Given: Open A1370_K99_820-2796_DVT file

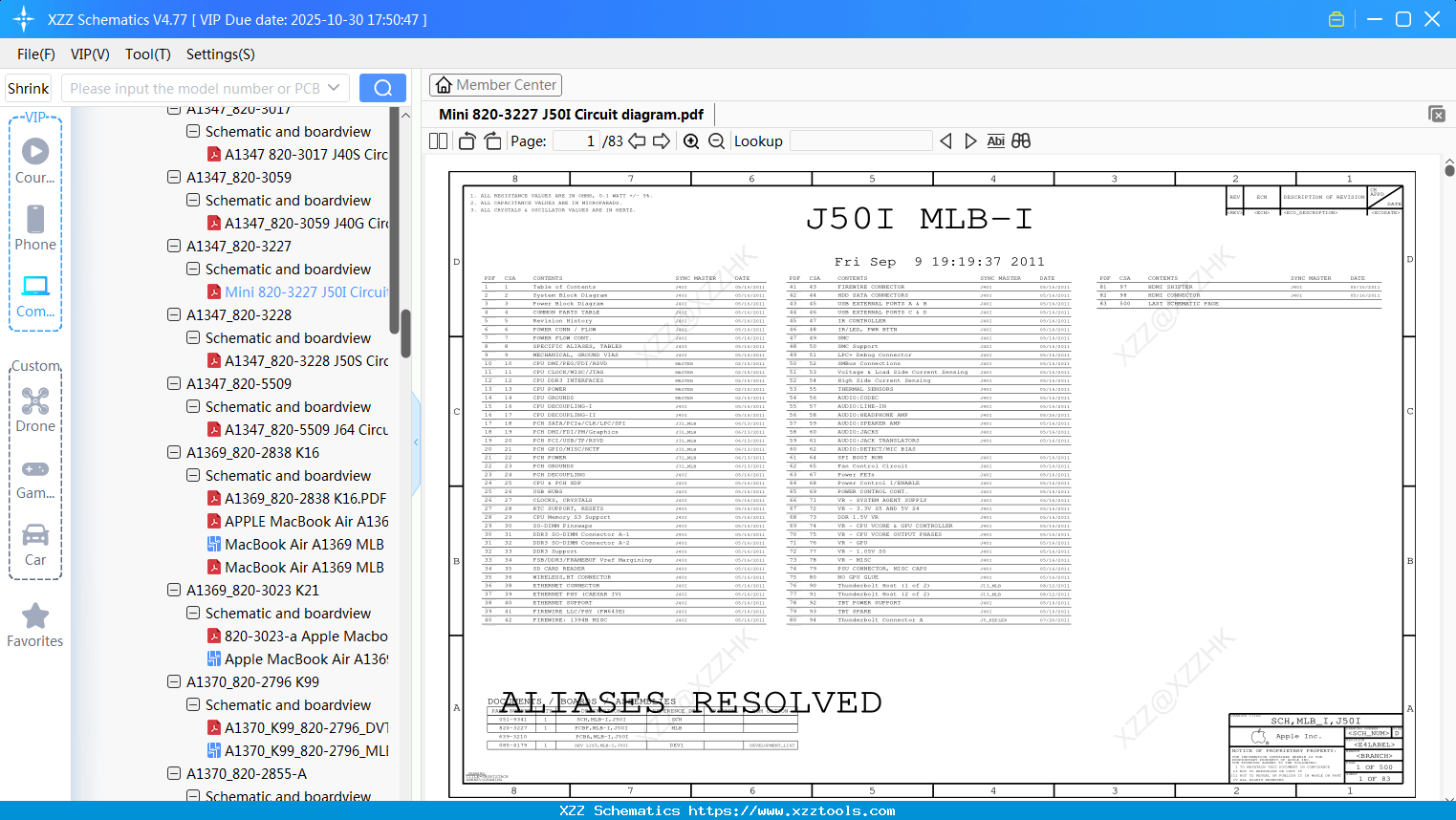Looking at the screenshot, I should 298,728.
